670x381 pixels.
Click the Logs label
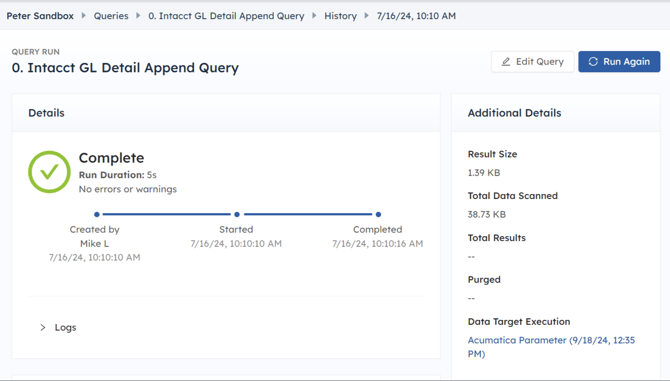65,328
